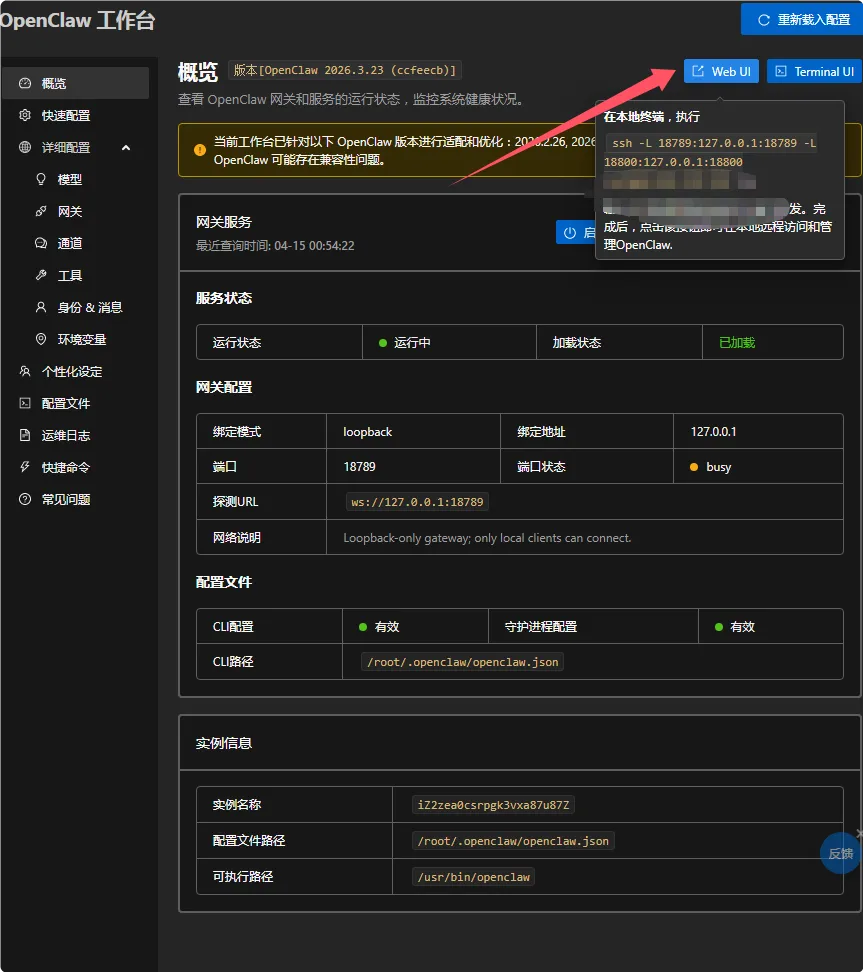Click the 实例信息 section heading
This screenshot has width=863, height=972.
pos(224,743)
